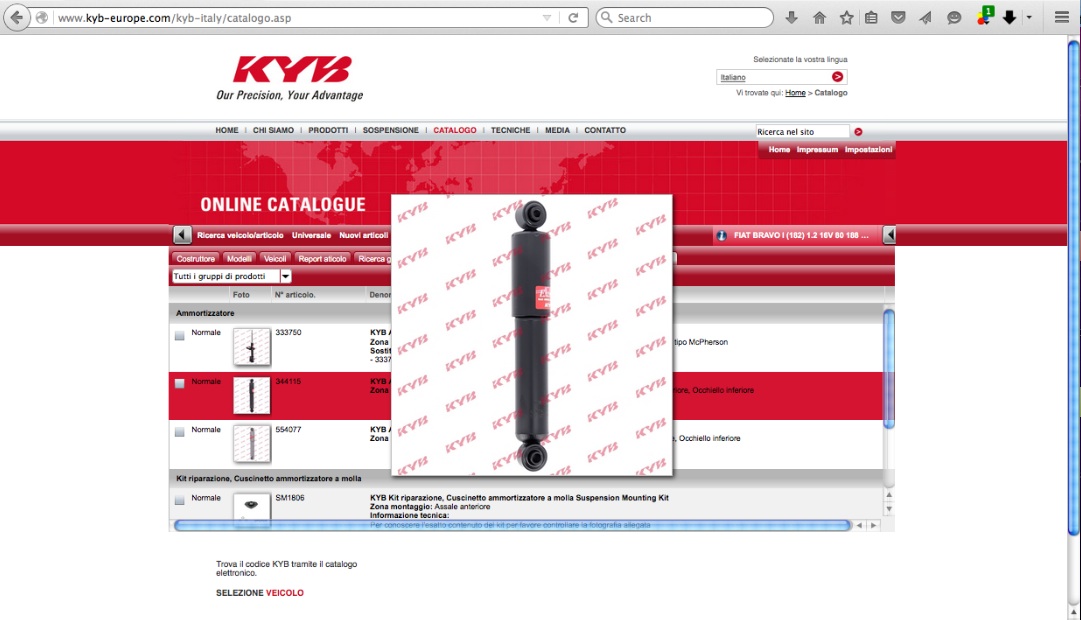Go back with the browser back arrow
1081x620 pixels.
coord(17,17)
